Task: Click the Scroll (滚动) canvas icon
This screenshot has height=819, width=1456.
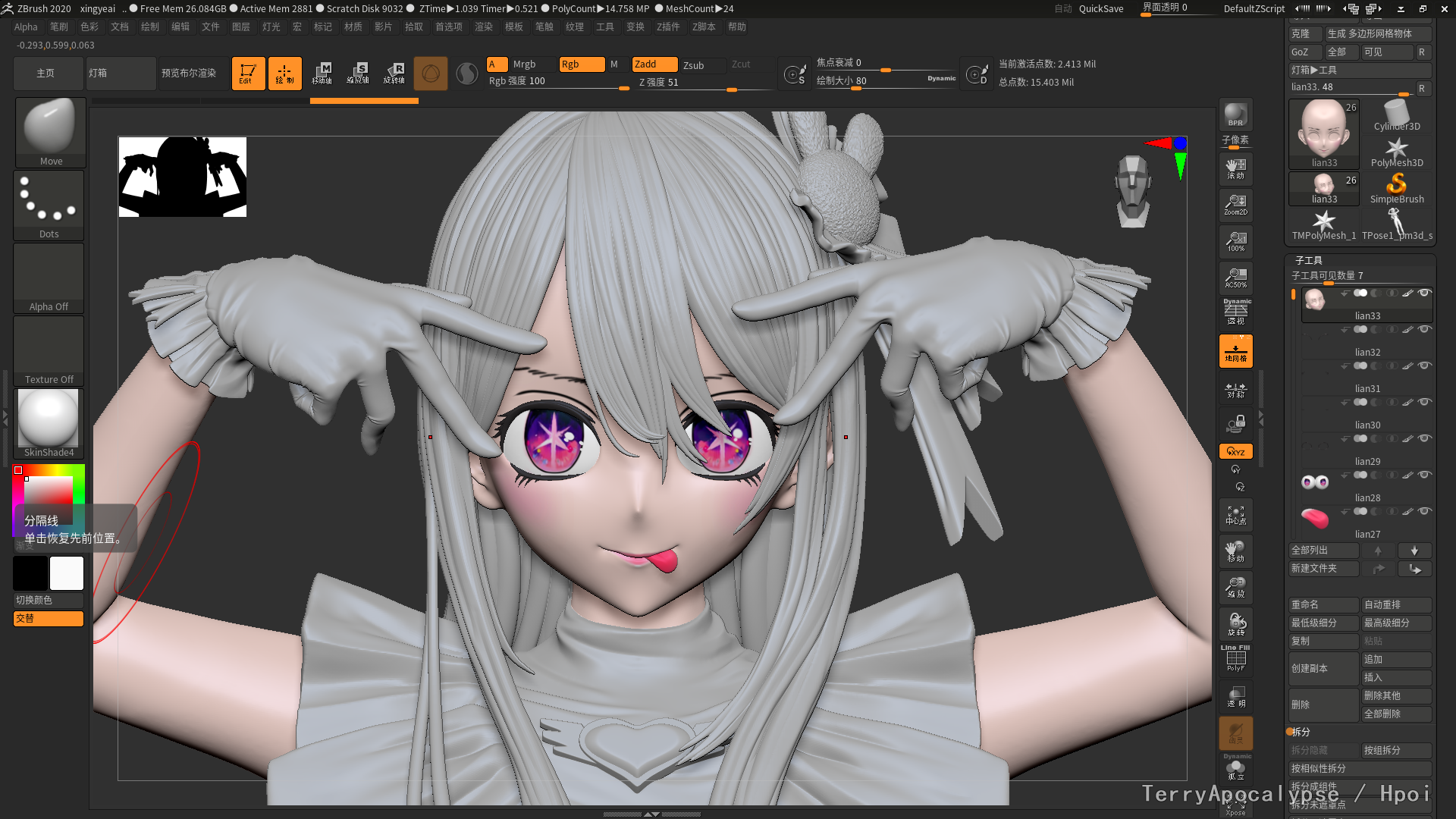Action: click(1235, 168)
